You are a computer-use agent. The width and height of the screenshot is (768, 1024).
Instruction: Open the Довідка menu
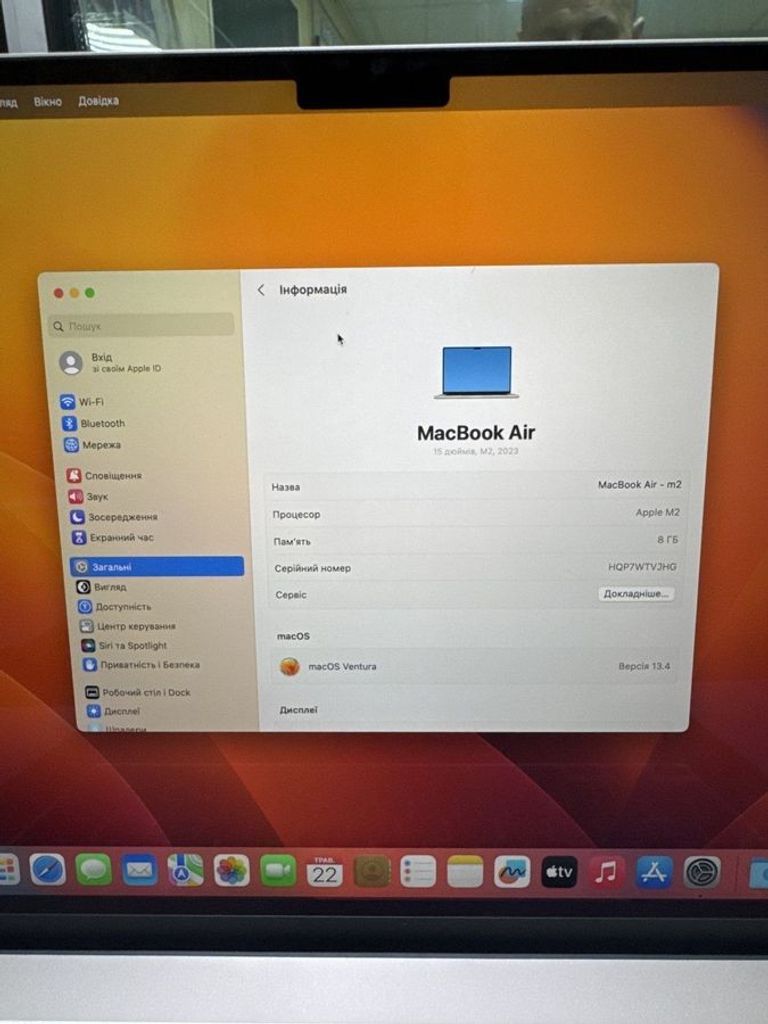(x=99, y=101)
